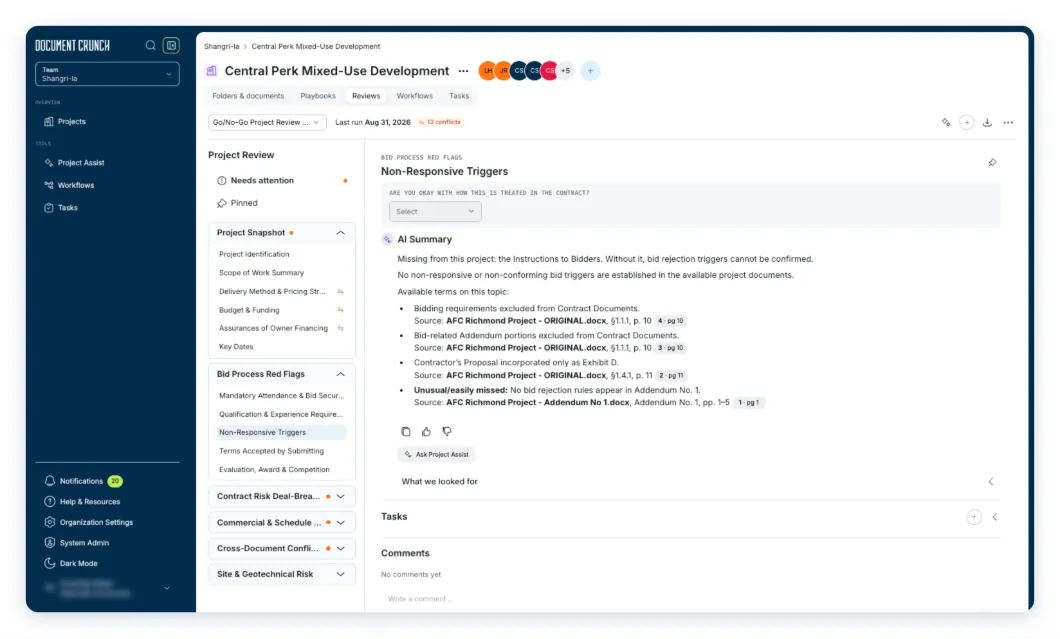Click the Project Assist icon in review toolbar
1060x639 pixels.
coord(946,122)
